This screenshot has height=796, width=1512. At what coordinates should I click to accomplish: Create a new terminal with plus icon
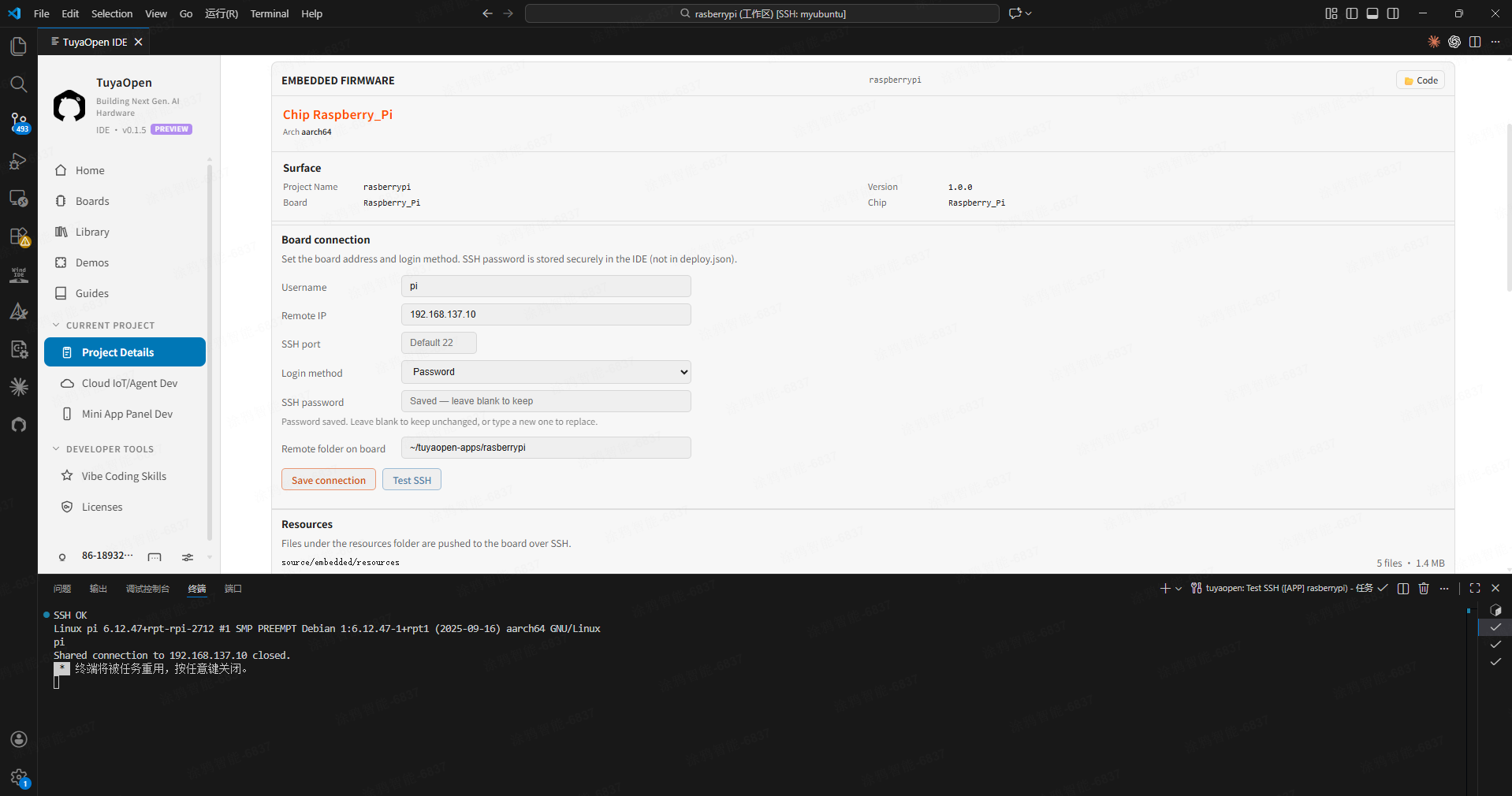pos(1165,588)
